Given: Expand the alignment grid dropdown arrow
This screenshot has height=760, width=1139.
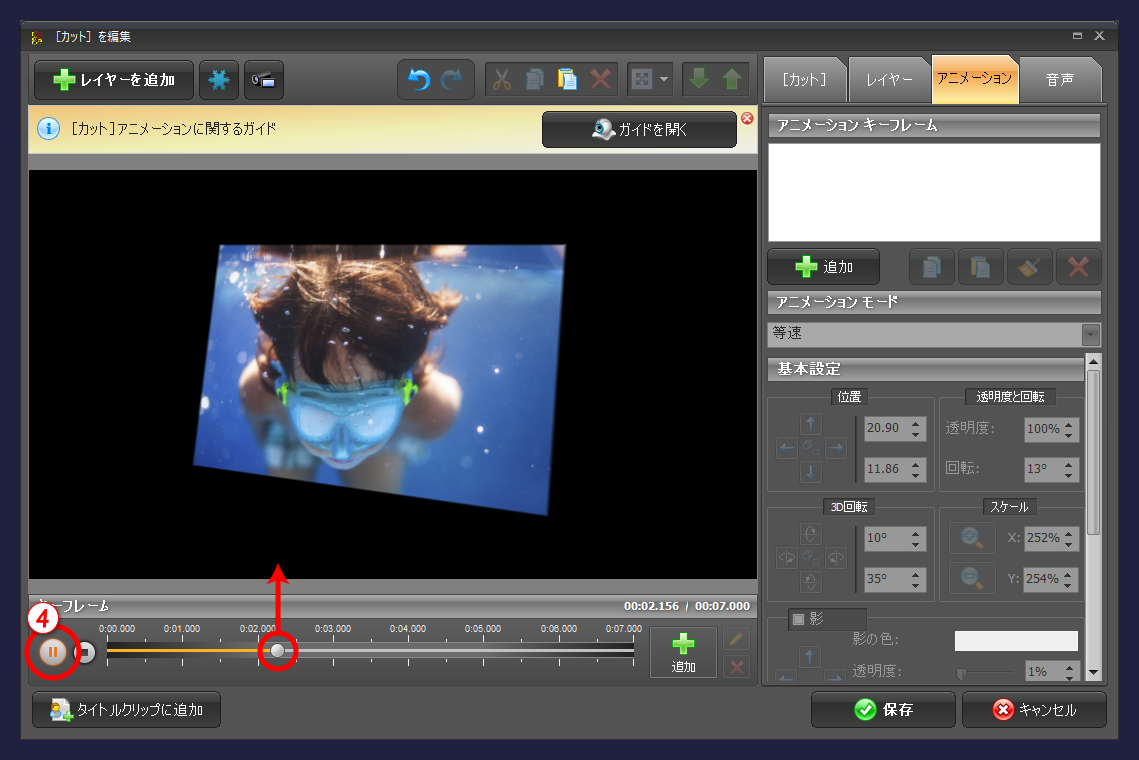Looking at the screenshot, I should [x=664, y=80].
